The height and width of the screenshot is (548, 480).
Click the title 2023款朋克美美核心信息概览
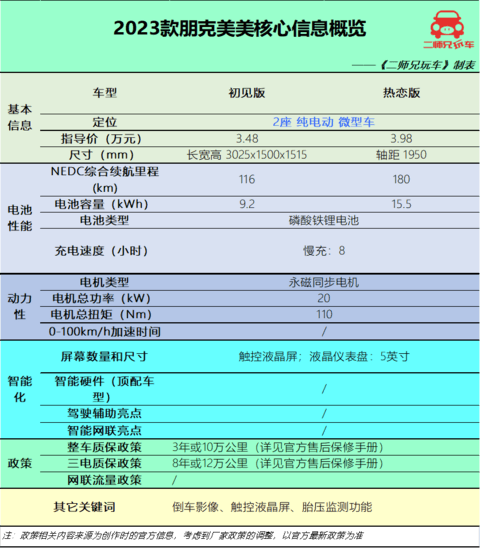240,28
